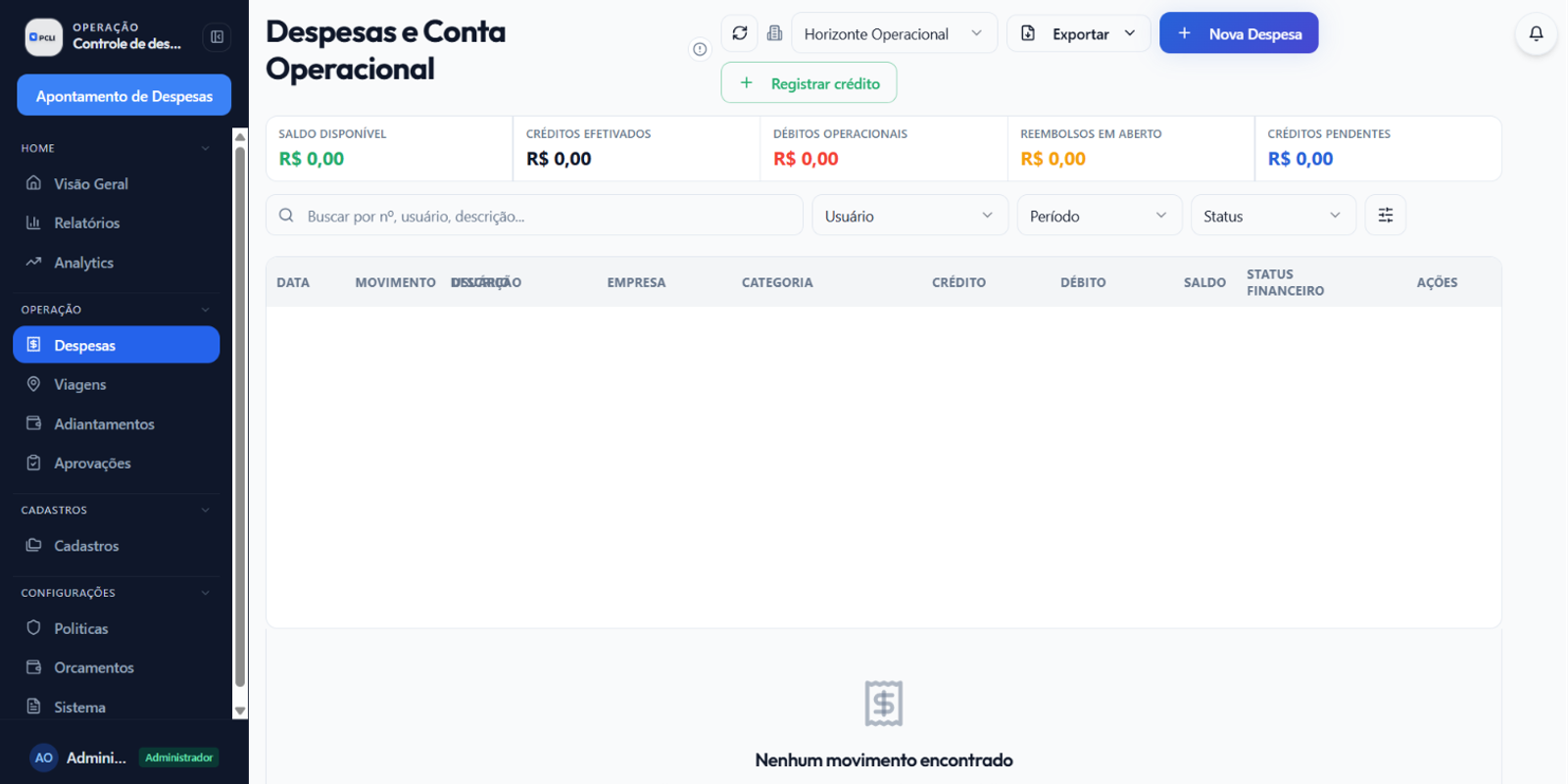This screenshot has height=784, width=1568.
Task: Open advanced filters sliders icon
Action: click(x=1386, y=216)
